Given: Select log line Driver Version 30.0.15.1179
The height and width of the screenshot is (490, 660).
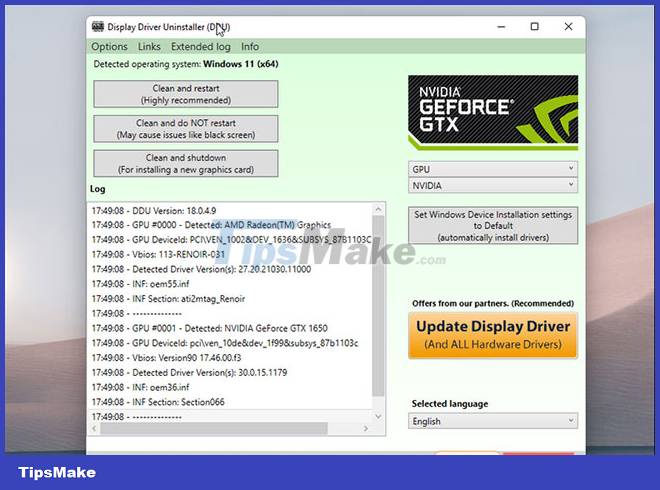Looking at the screenshot, I should pyautogui.click(x=189, y=372).
